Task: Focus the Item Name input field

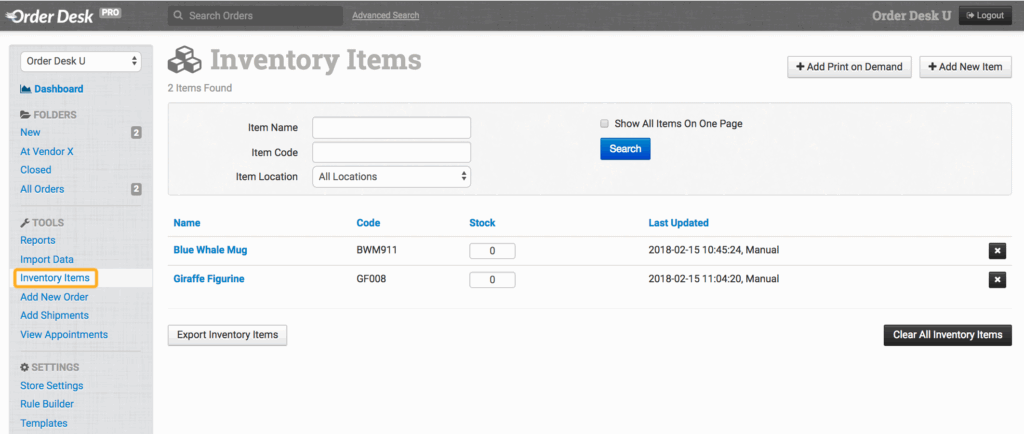Action: [x=391, y=128]
